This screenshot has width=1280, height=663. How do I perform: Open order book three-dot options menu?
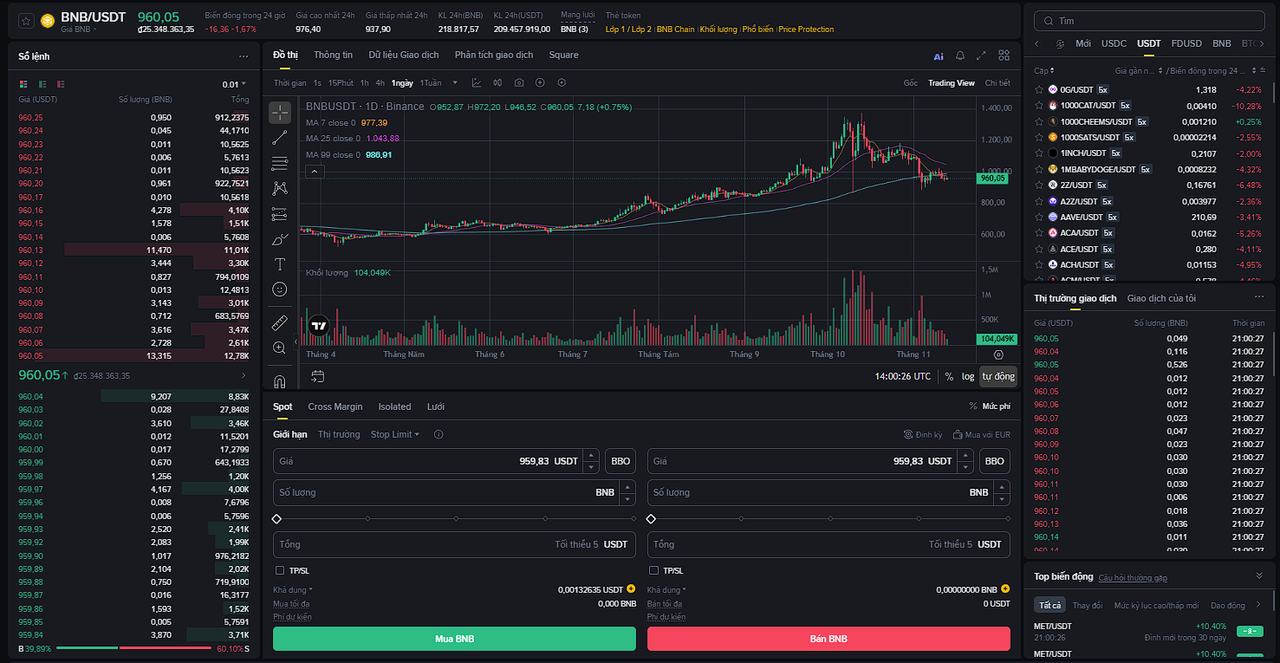[x=243, y=56]
